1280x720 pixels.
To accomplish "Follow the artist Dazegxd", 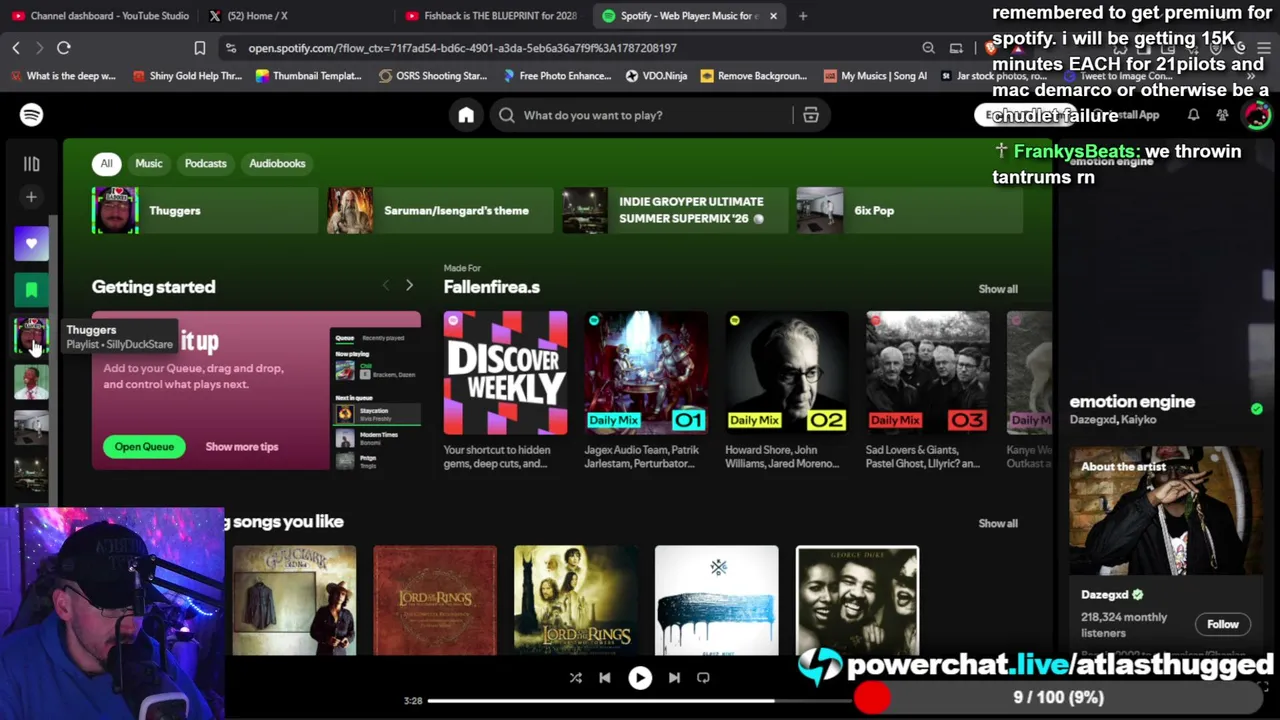I will 1222,624.
